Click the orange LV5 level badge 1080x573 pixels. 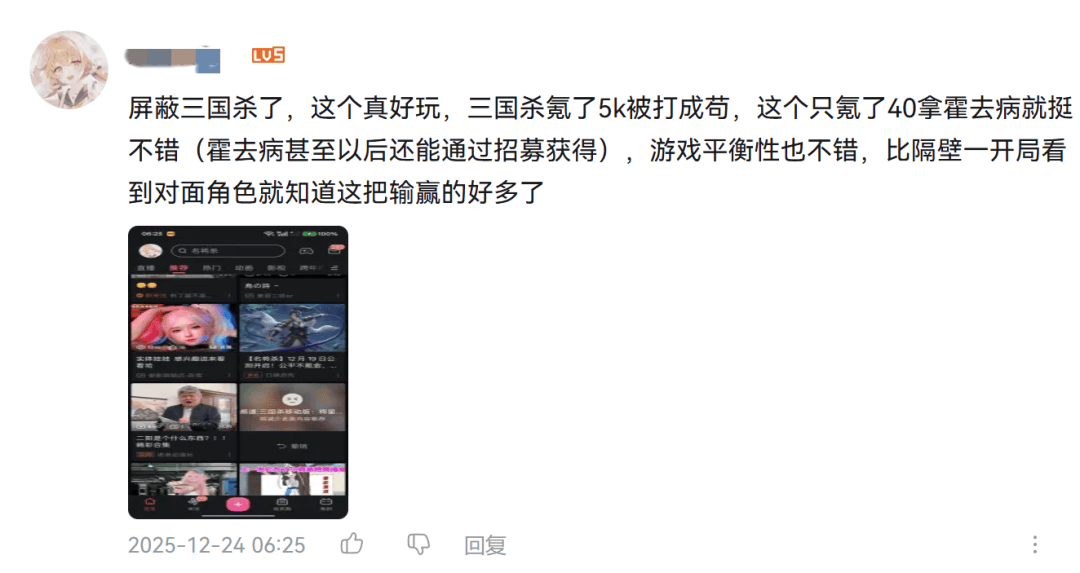pos(268,55)
